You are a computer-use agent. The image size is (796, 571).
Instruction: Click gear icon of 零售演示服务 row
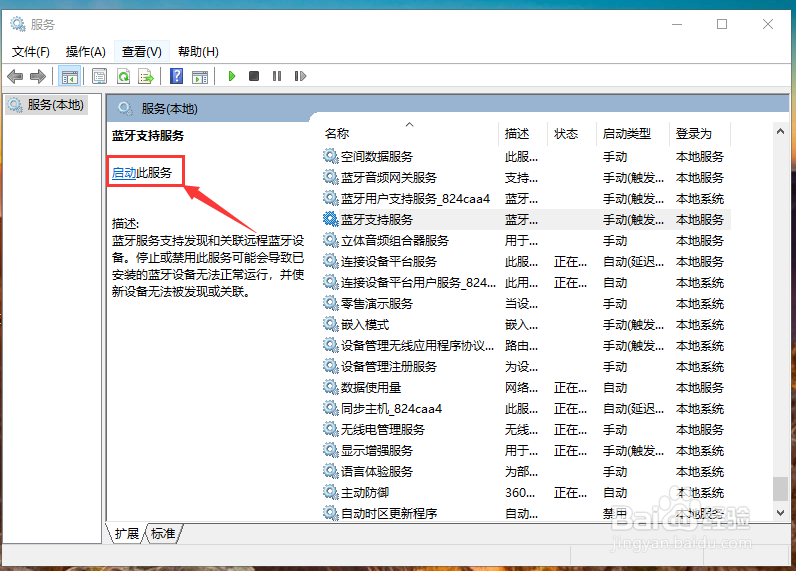[x=330, y=304]
